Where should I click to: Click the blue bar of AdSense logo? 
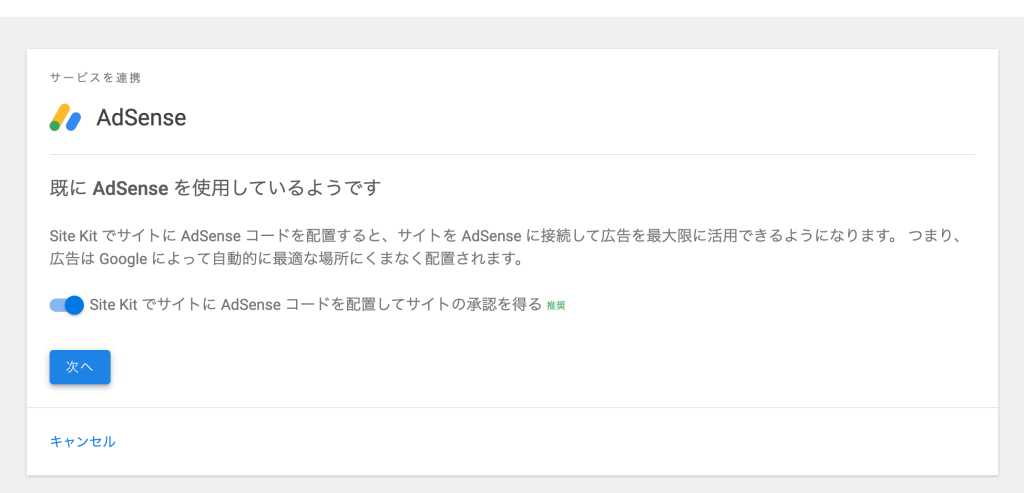coord(73,121)
